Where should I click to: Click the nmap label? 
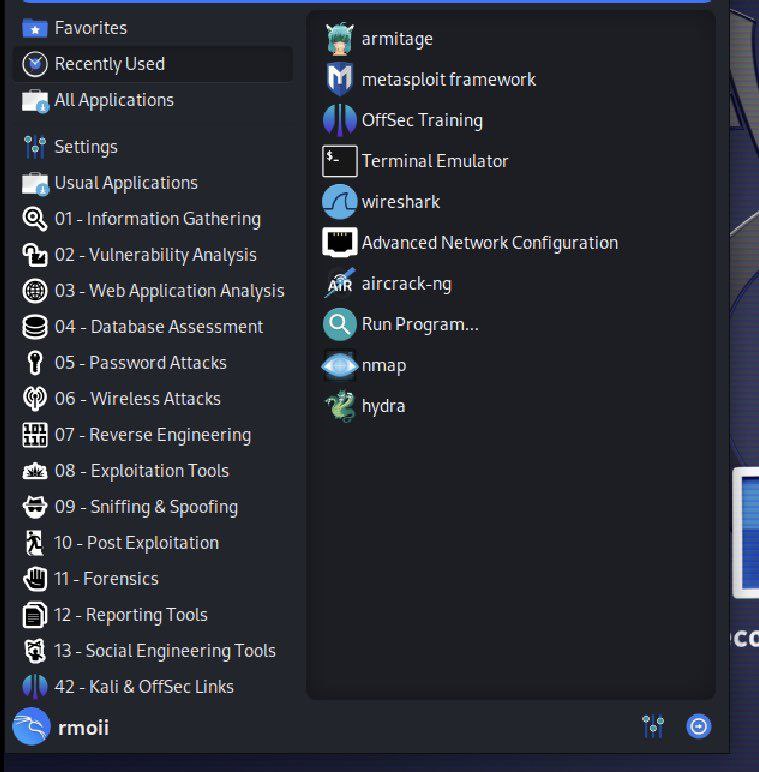[384, 366]
